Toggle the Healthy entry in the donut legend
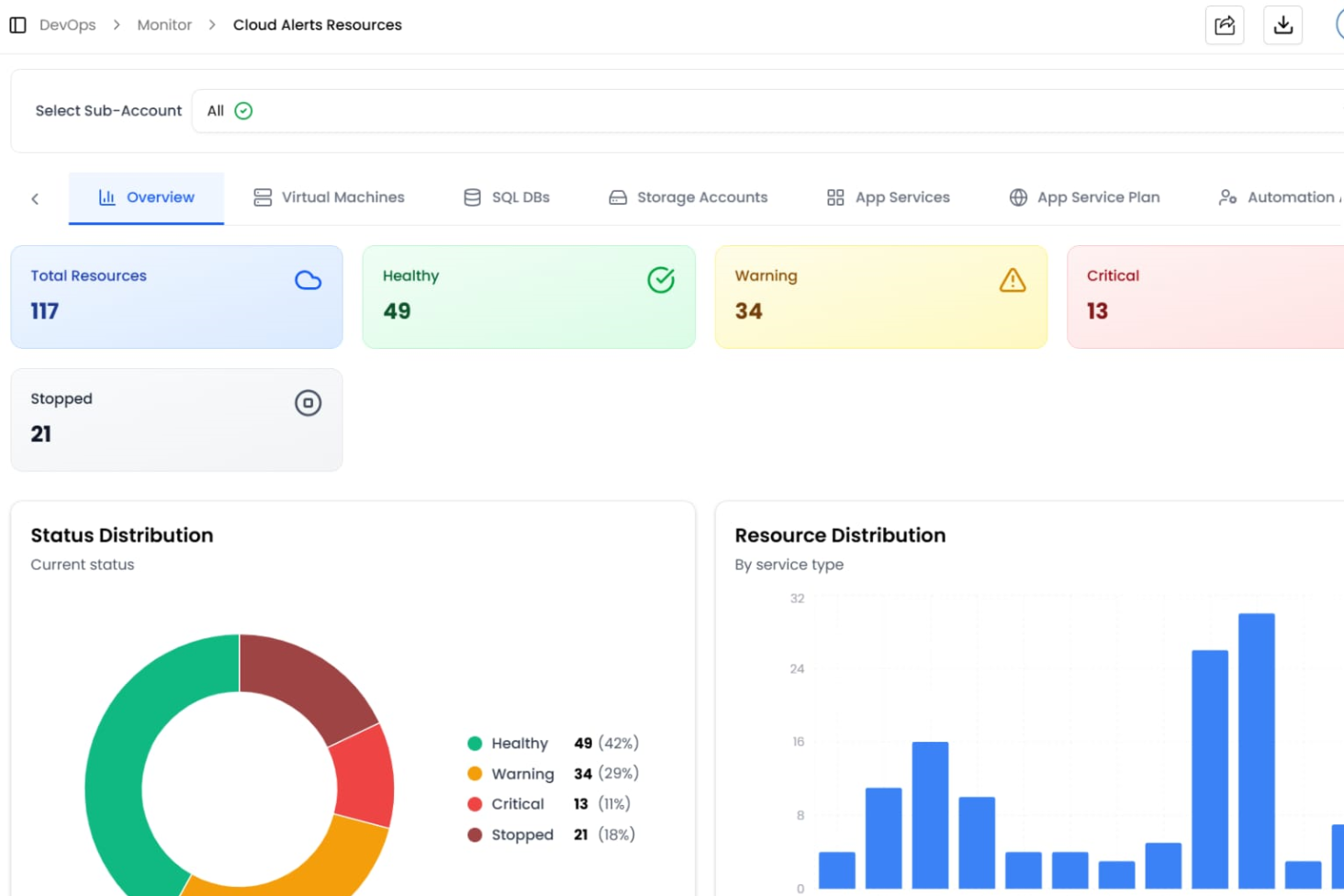 (514, 743)
